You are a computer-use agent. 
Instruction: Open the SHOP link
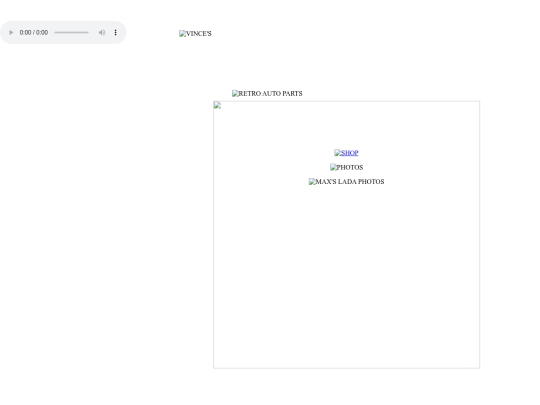point(346,153)
